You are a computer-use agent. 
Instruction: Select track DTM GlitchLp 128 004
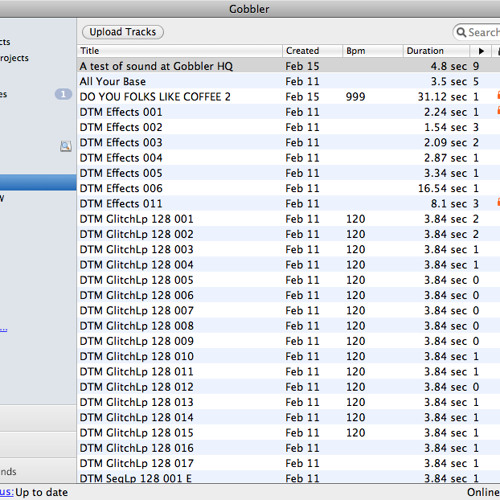pyautogui.click(x=288, y=265)
